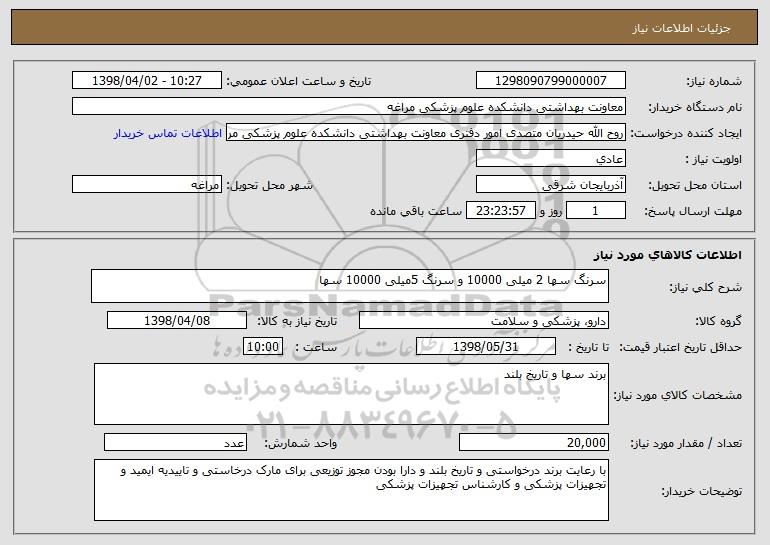
Task: Click the label اولویت نیاز
Action: tap(714, 159)
